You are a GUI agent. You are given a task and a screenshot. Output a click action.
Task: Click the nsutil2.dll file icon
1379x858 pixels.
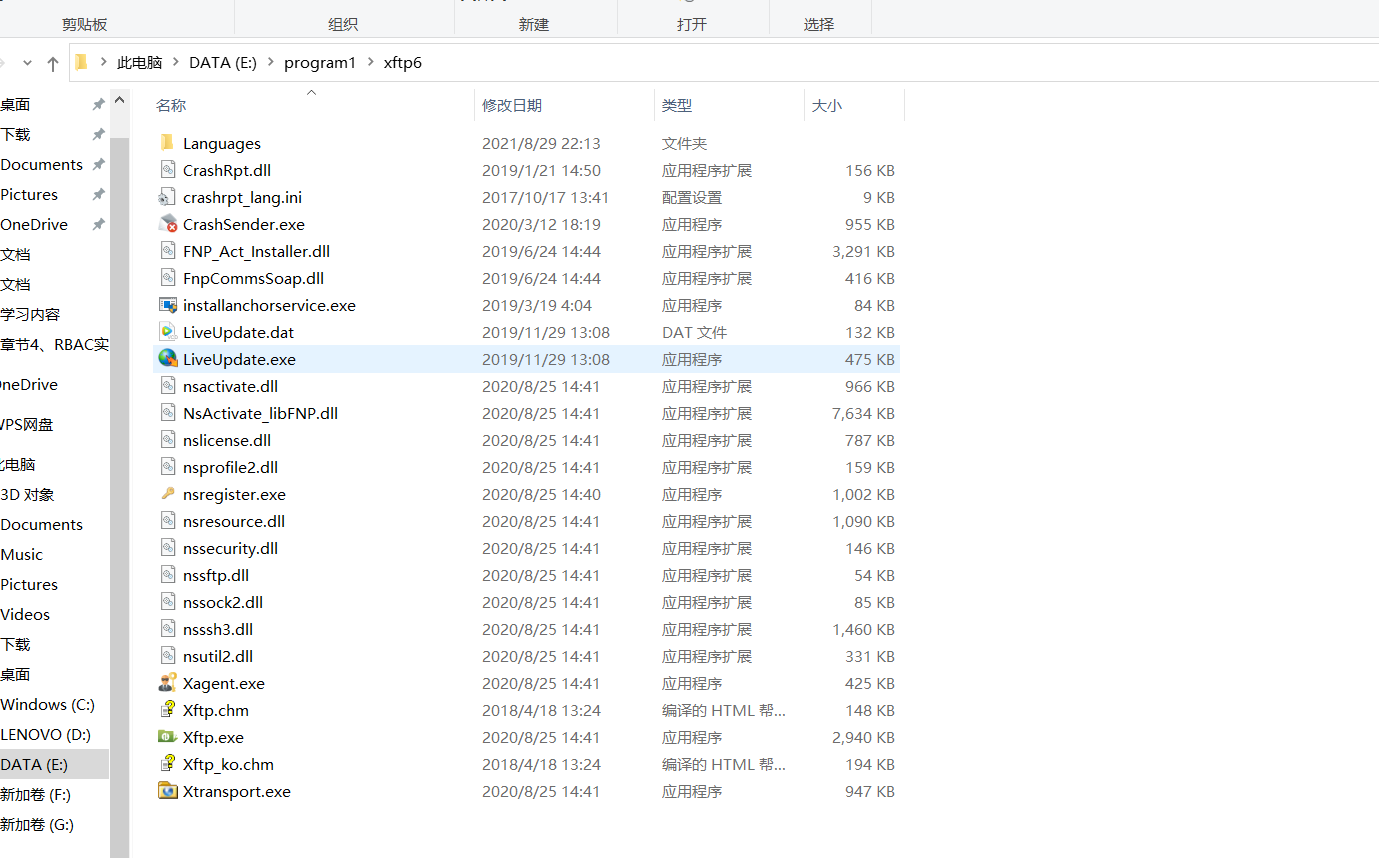pyautogui.click(x=167, y=656)
